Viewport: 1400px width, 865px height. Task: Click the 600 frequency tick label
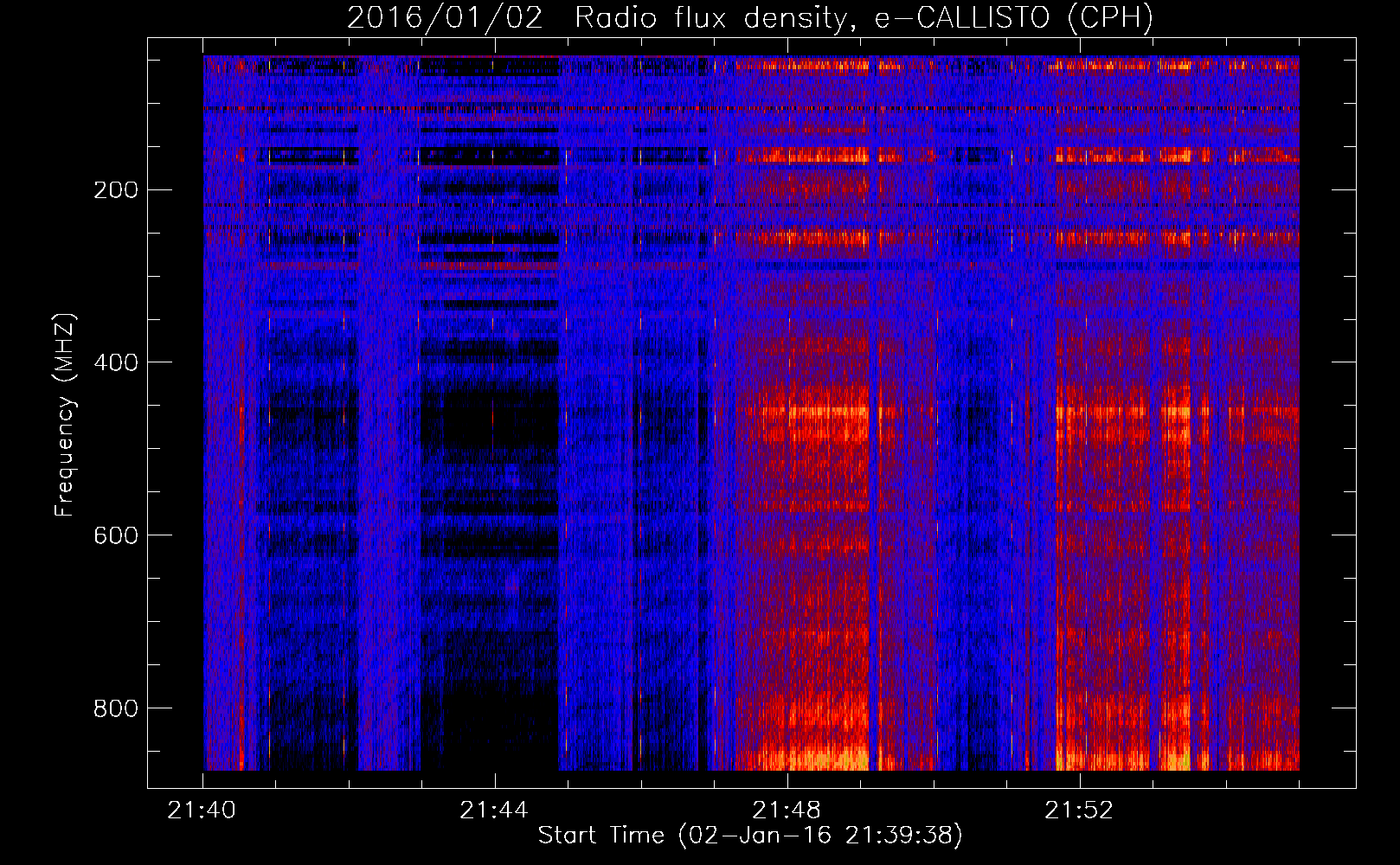[116, 535]
